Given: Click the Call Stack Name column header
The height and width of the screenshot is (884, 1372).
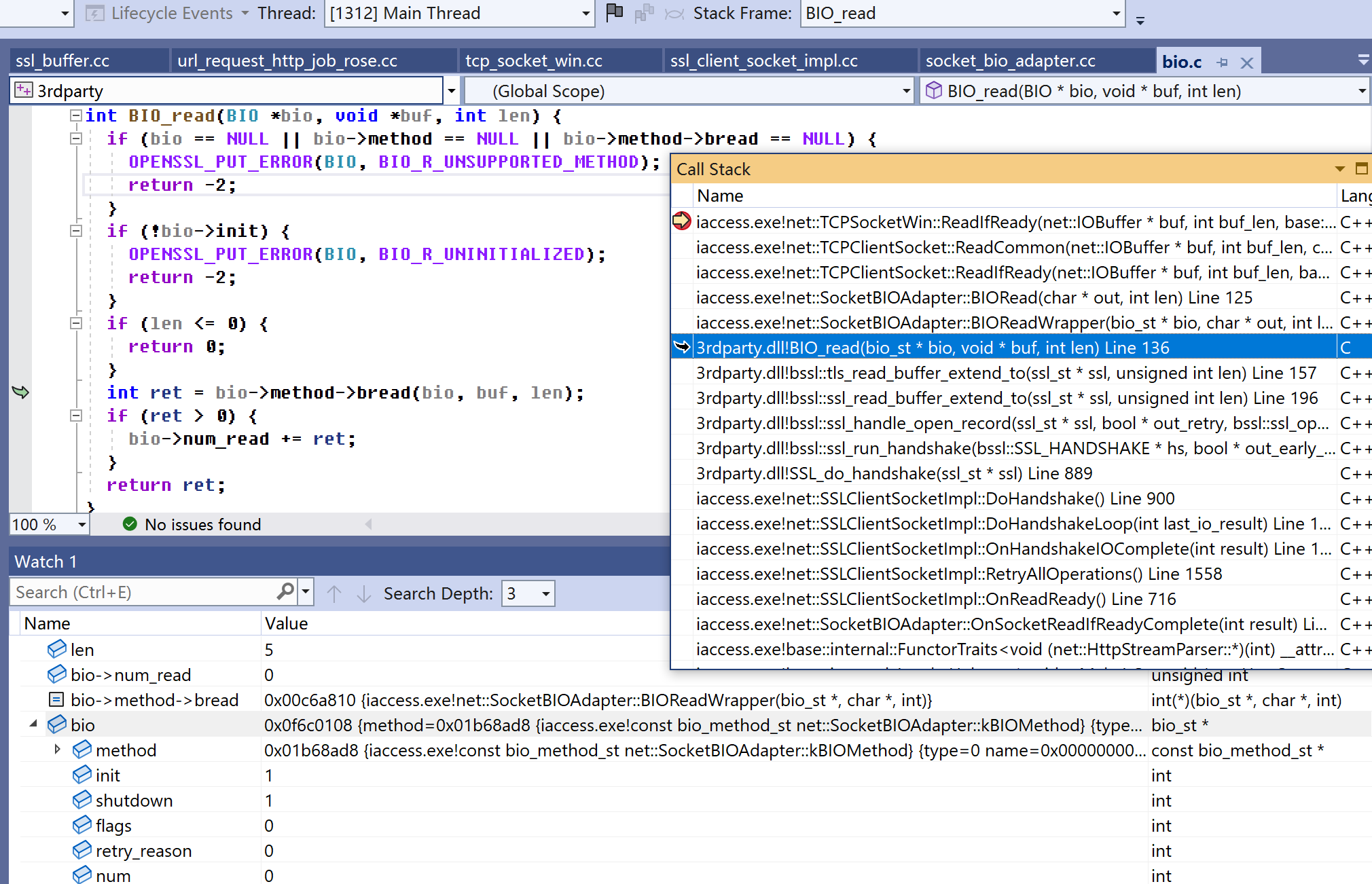Looking at the screenshot, I should coord(1015,196).
